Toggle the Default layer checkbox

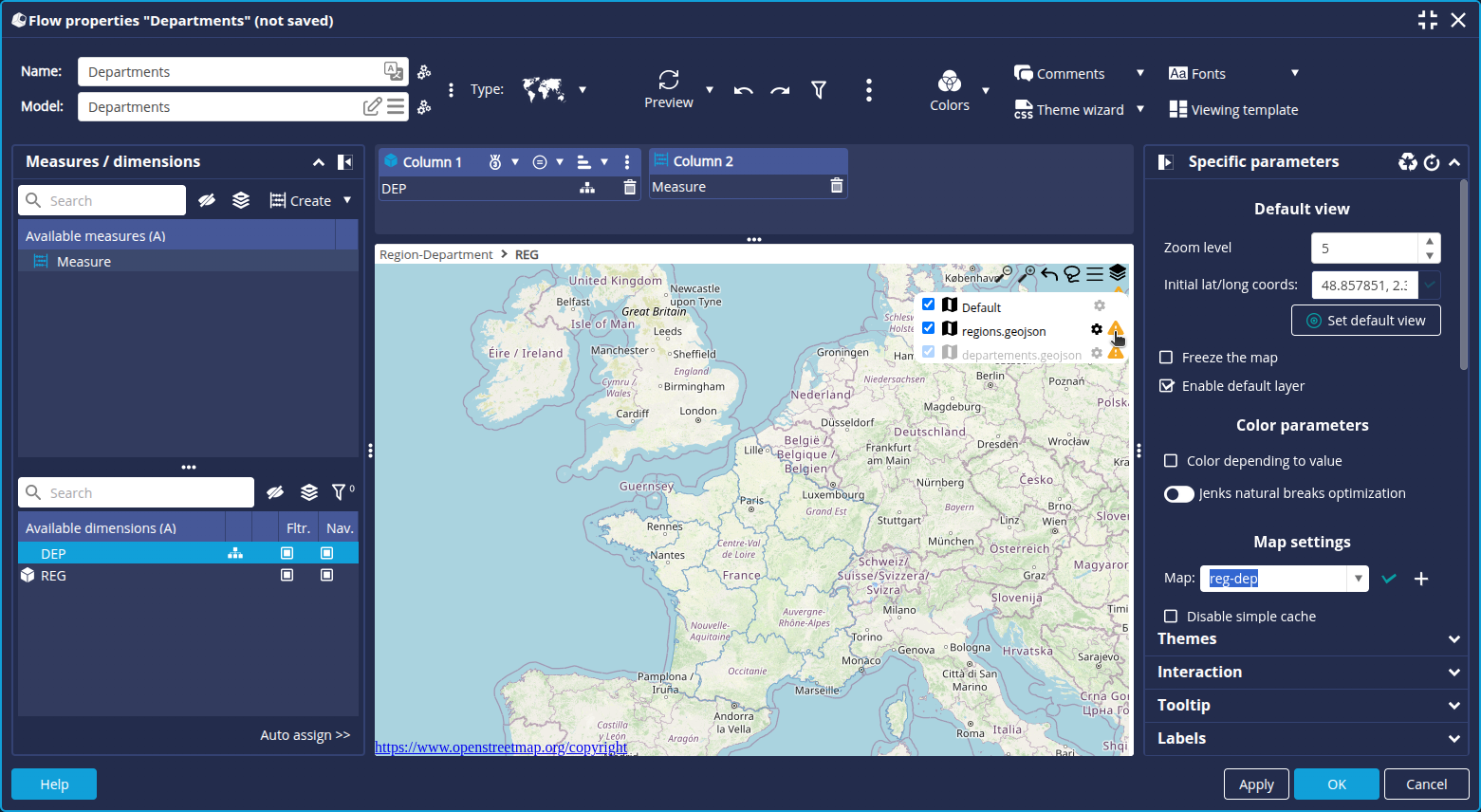point(929,304)
